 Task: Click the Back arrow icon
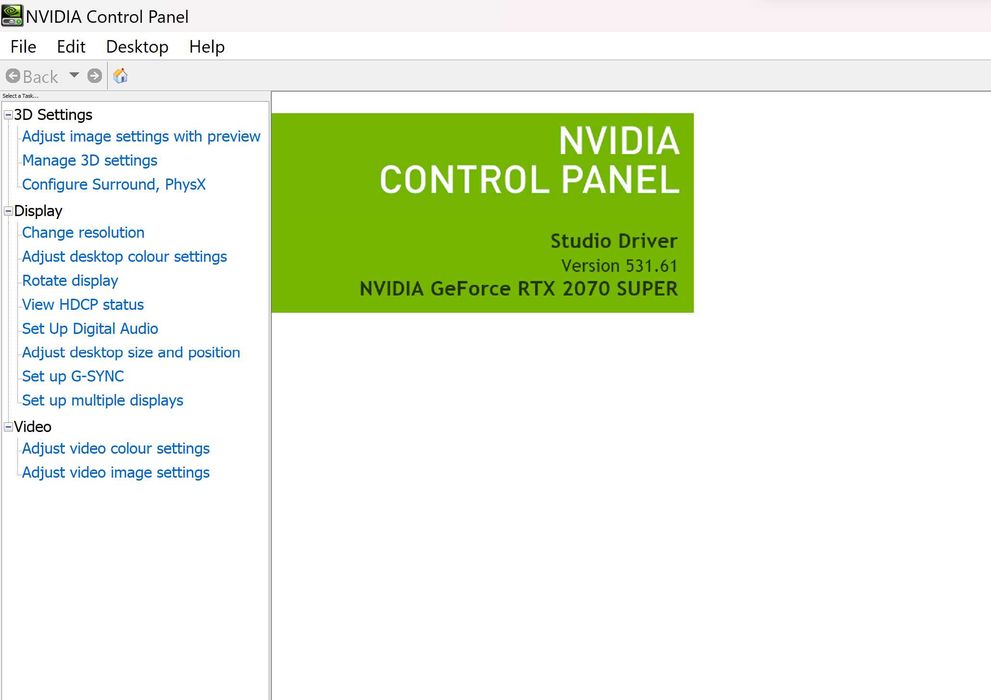tap(13, 76)
